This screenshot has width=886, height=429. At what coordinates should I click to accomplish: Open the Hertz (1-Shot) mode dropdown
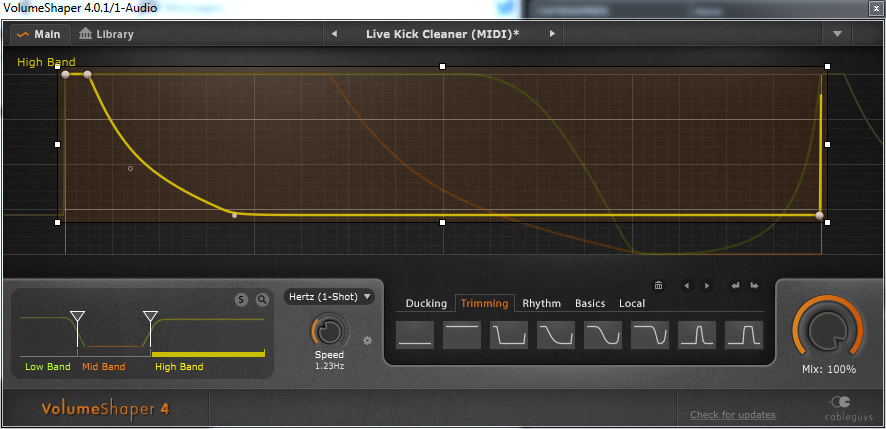(x=329, y=296)
